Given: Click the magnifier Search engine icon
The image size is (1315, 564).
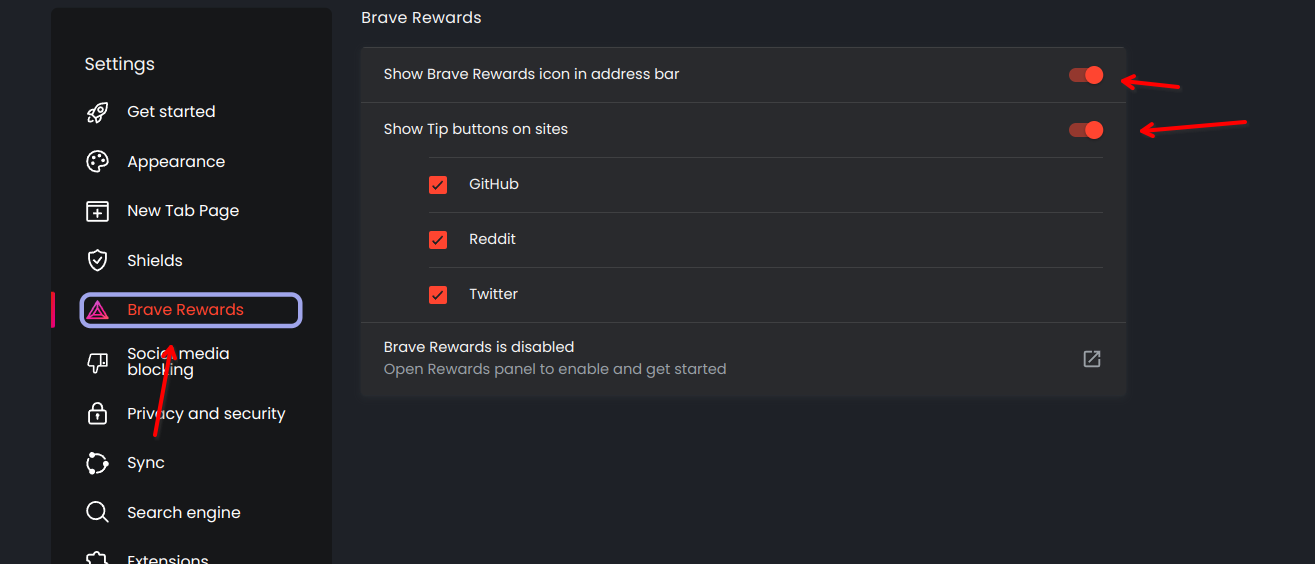Looking at the screenshot, I should 97,513.
